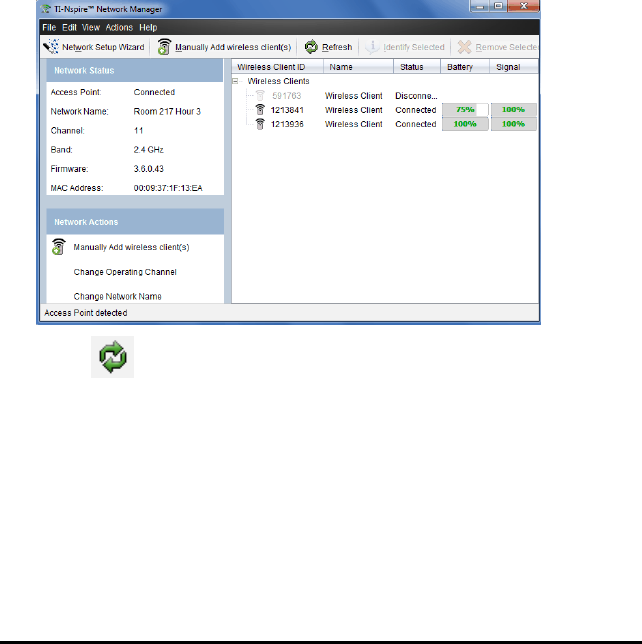This screenshot has height=644, width=642.
Task: Click the Network Setup Wizard icon
Action: 51,47
